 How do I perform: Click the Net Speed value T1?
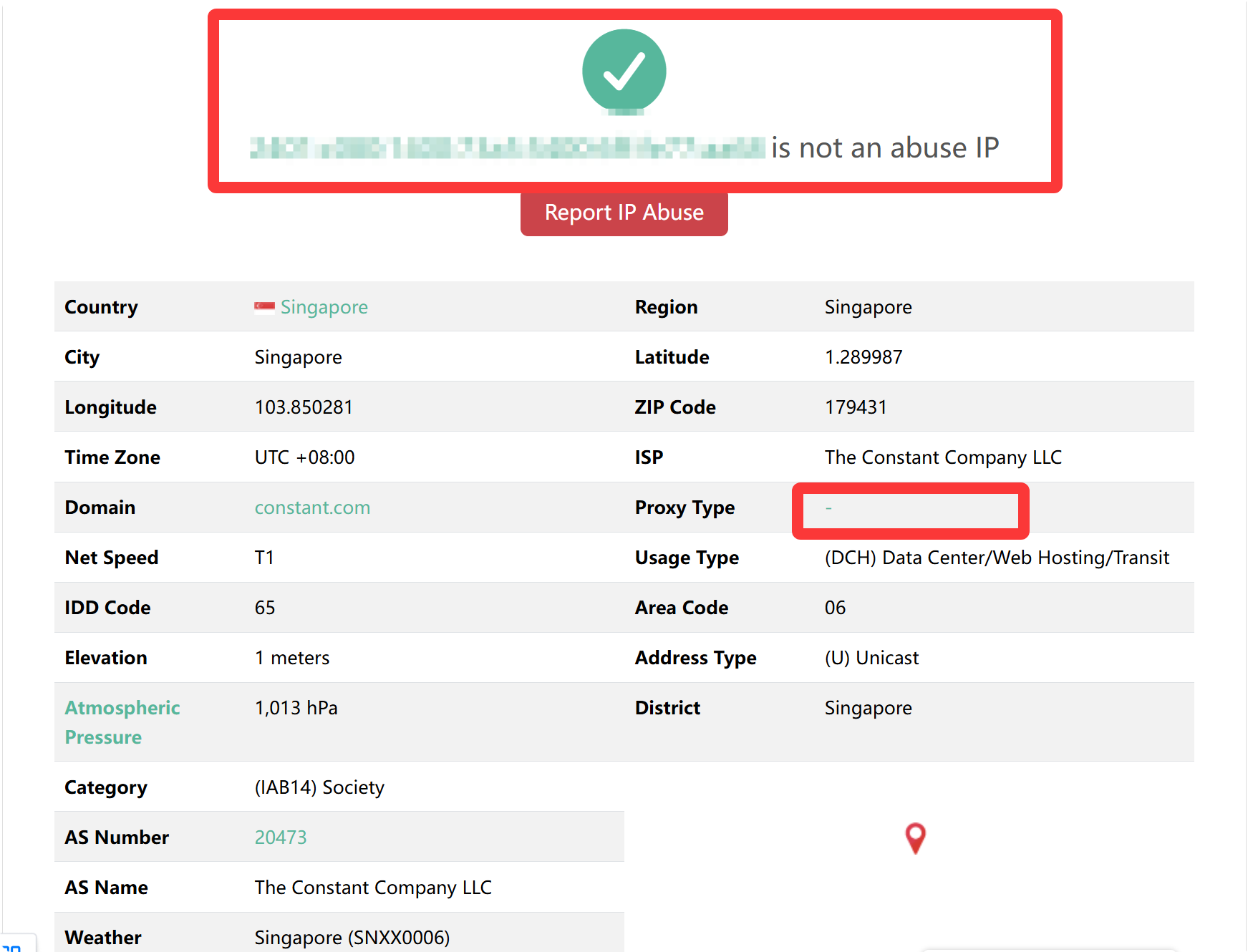tap(264, 558)
